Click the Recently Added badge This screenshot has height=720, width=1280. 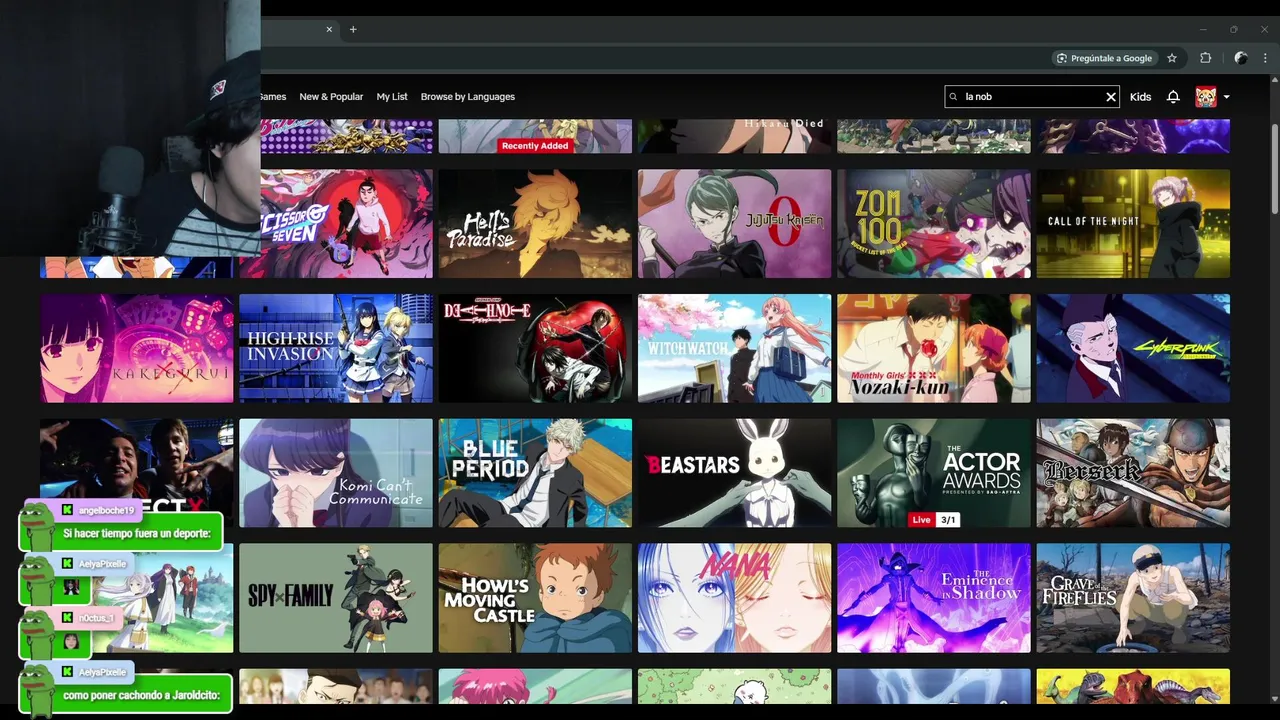point(535,146)
